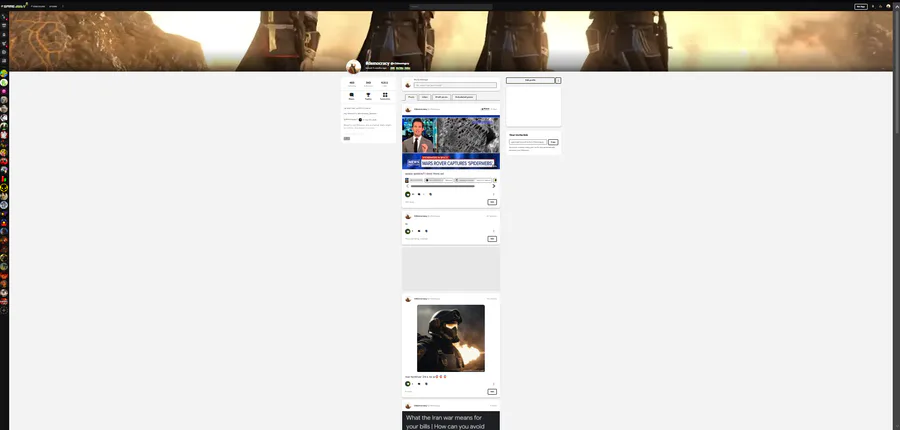Open the profile avatar picture on banner
Image resolution: width=900 pixels, height=430 pixels.
pos(354,67)
